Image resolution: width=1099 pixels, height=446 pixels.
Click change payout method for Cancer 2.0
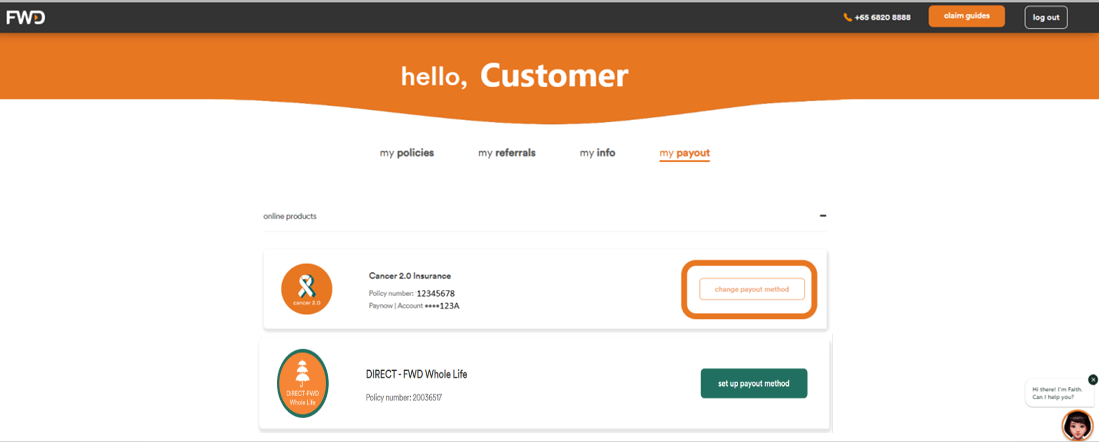pyautogui.click(x=751, y=289)
